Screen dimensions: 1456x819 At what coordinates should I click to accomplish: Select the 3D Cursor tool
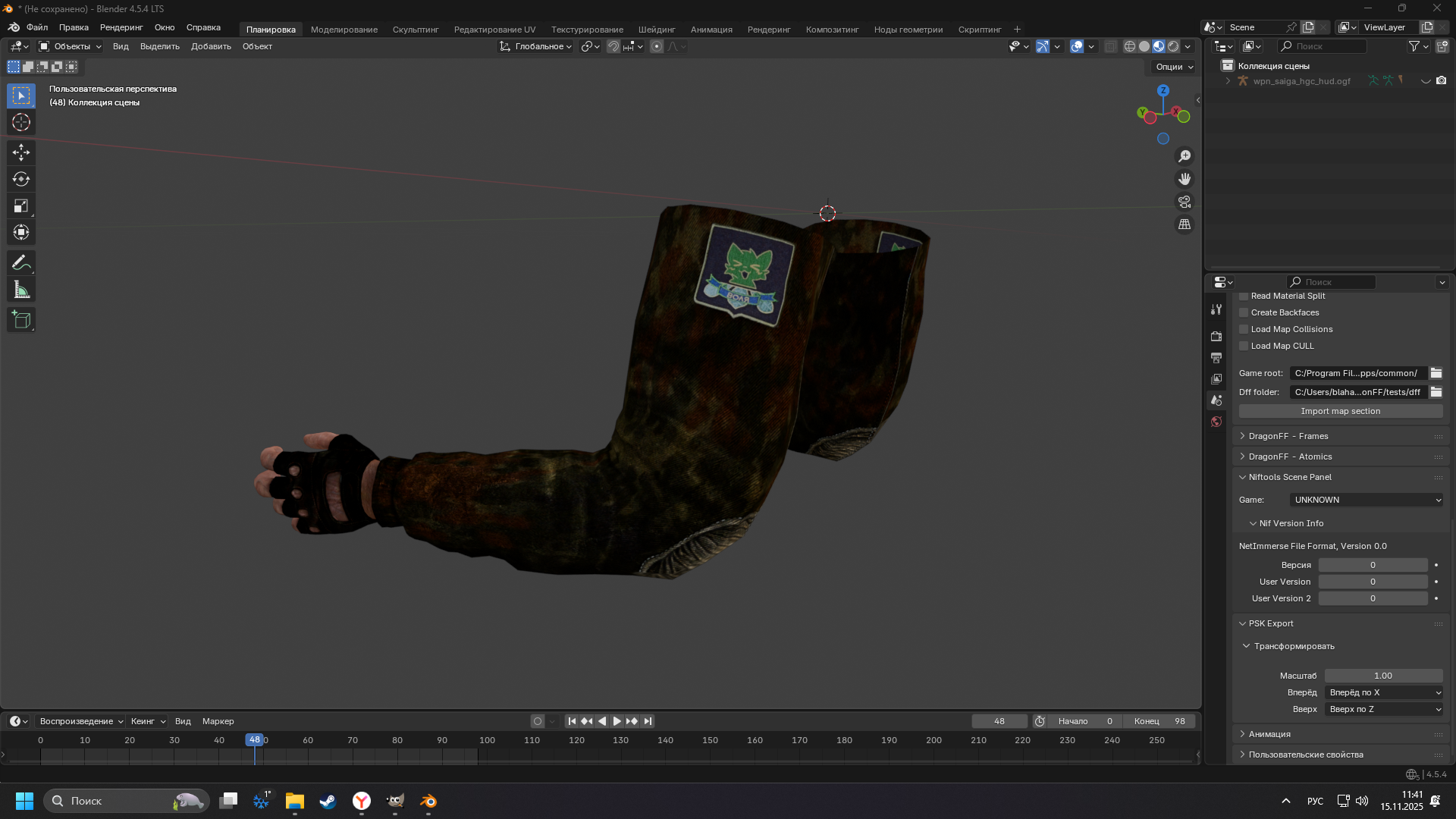pos(21,122)
